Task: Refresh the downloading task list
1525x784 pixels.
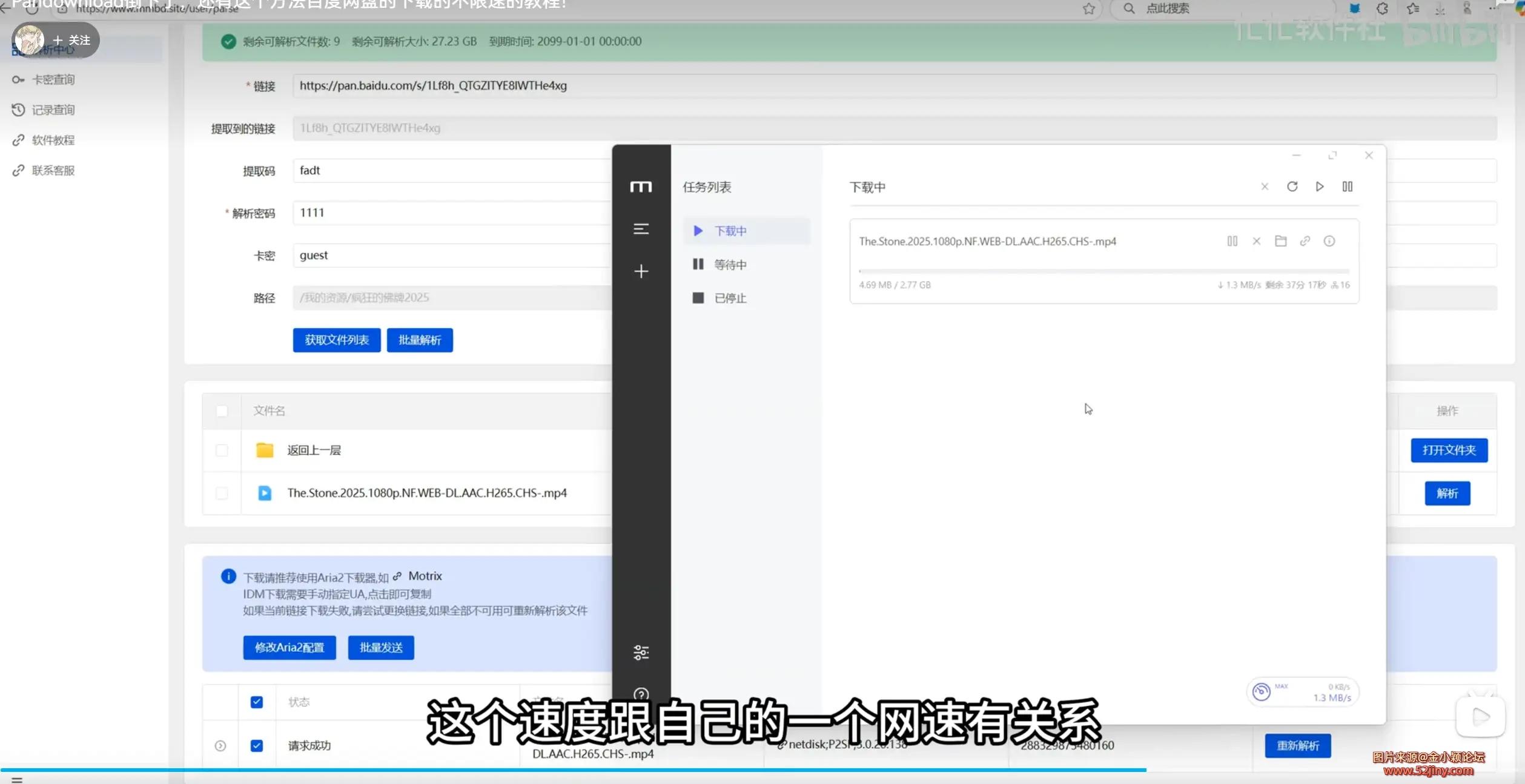Action: (1292, 186)
